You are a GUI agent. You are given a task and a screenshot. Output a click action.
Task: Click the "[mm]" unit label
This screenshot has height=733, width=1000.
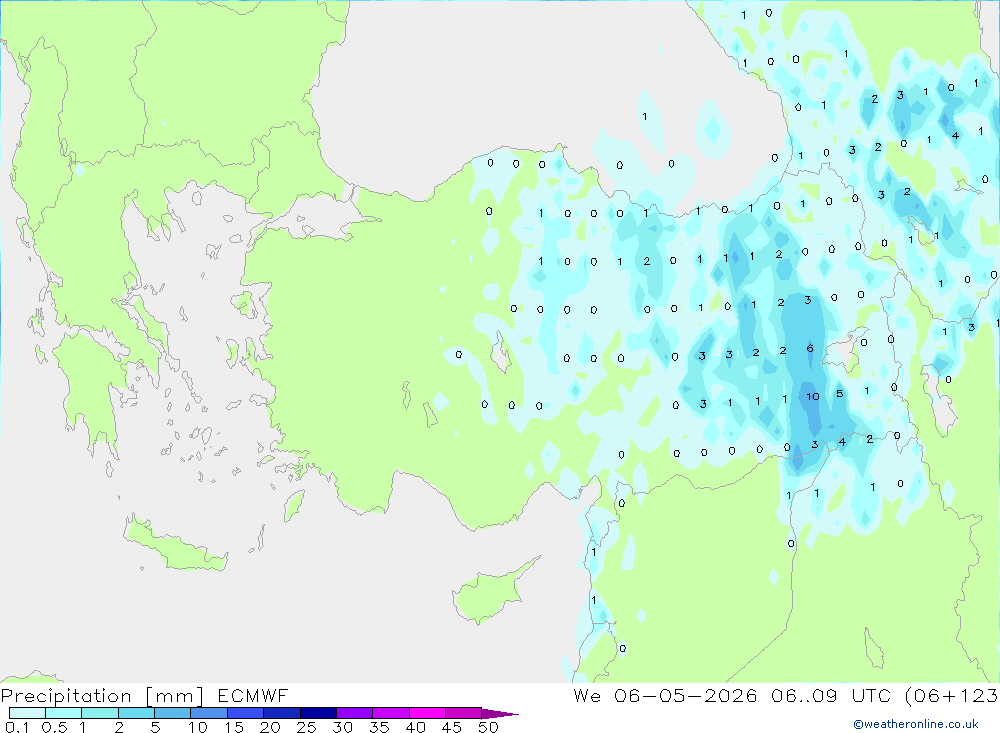click(x=174, y=696)
